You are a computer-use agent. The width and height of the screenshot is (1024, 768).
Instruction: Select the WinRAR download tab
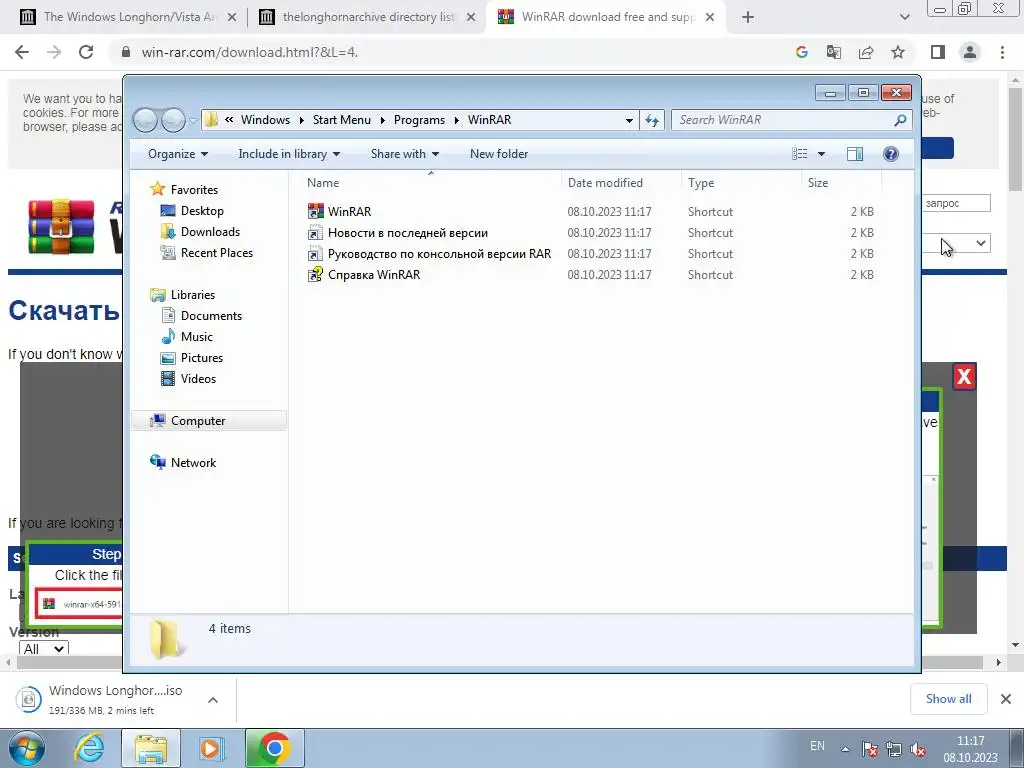click(606, 17)
